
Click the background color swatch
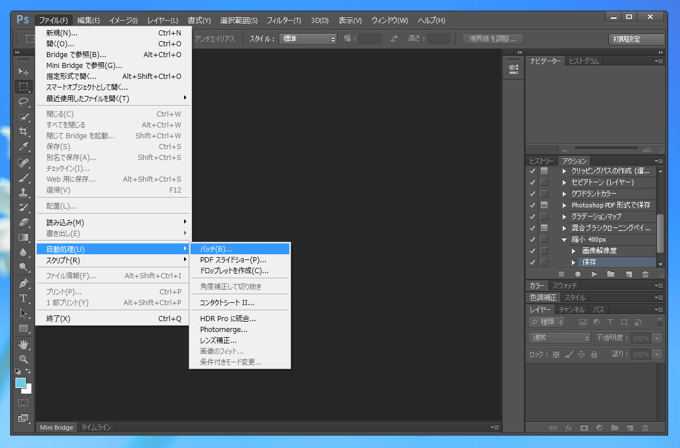click(x=27, y=389)
